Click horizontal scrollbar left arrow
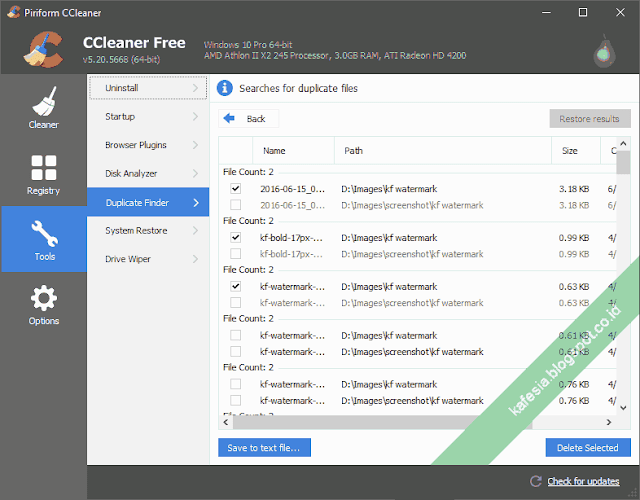The height and width of the screenshot is (500, 640). pos(226,422)
